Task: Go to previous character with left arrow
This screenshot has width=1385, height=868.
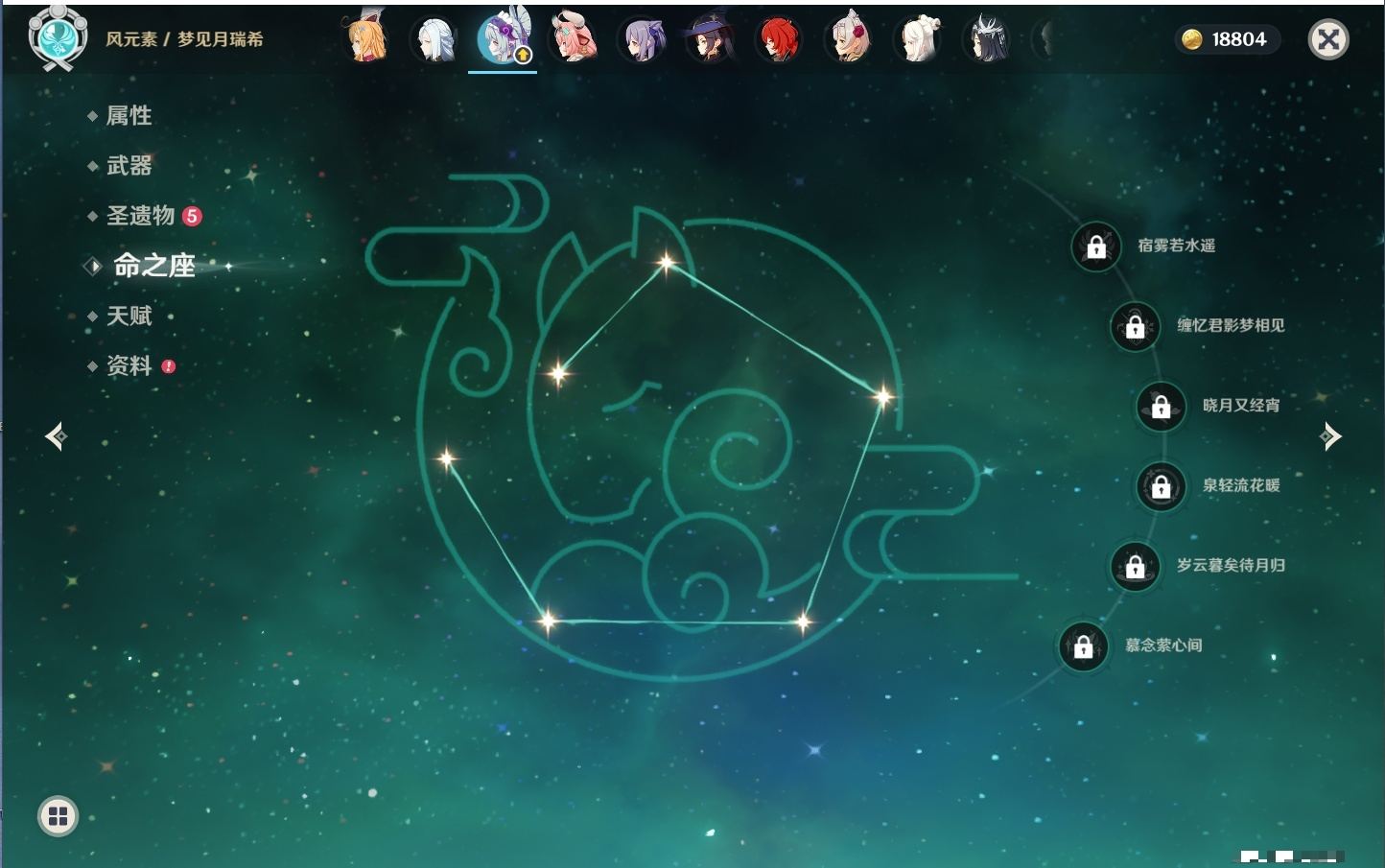Action: click(57, 436)
